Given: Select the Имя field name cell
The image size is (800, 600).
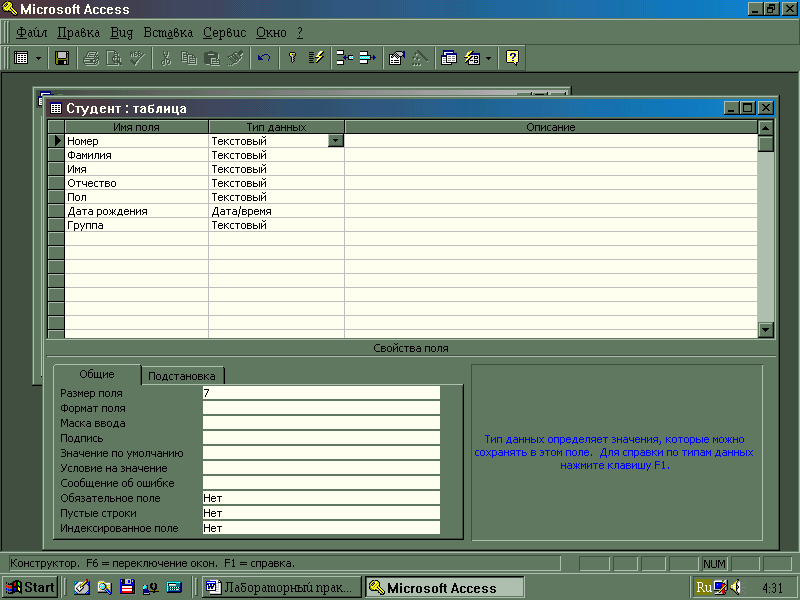Looking at the screenshot, I should [x=136, y=169].
